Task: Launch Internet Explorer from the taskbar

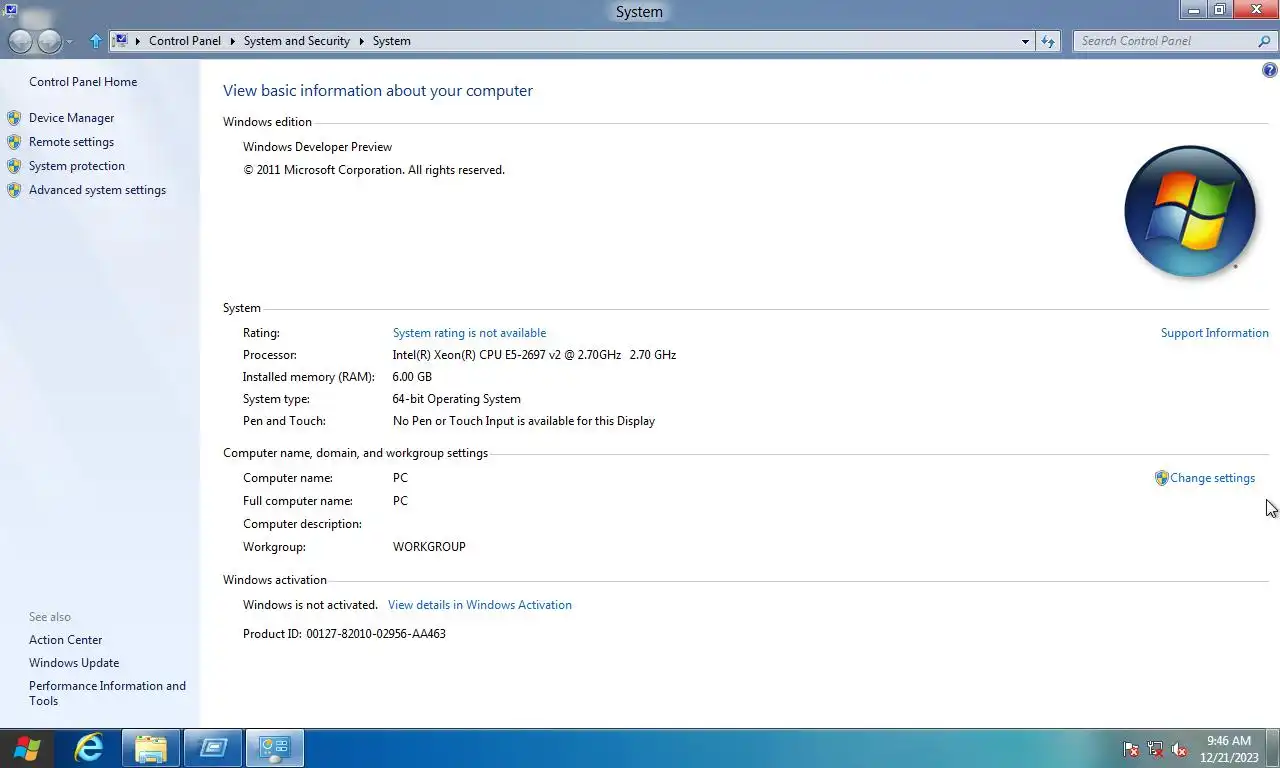Action: click(x=89, y=748)
